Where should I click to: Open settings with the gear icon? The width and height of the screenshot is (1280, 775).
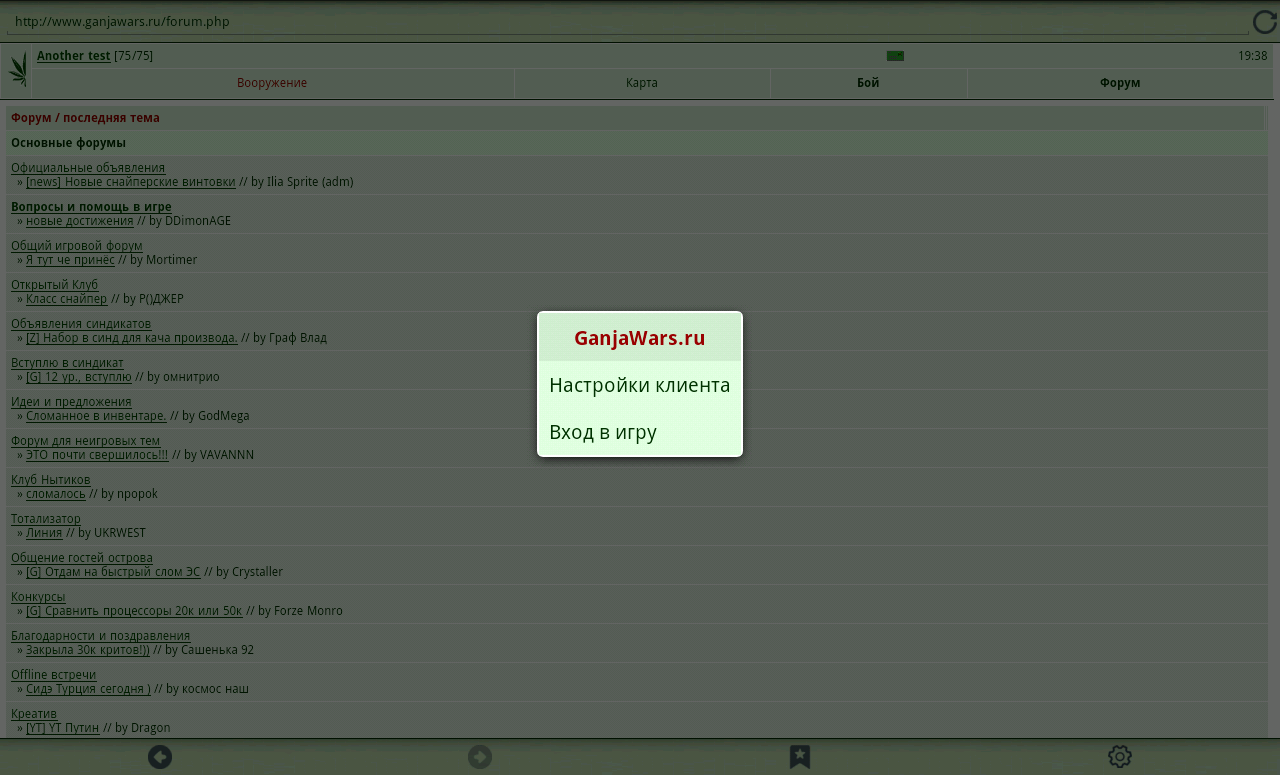tap(1120, 757)
